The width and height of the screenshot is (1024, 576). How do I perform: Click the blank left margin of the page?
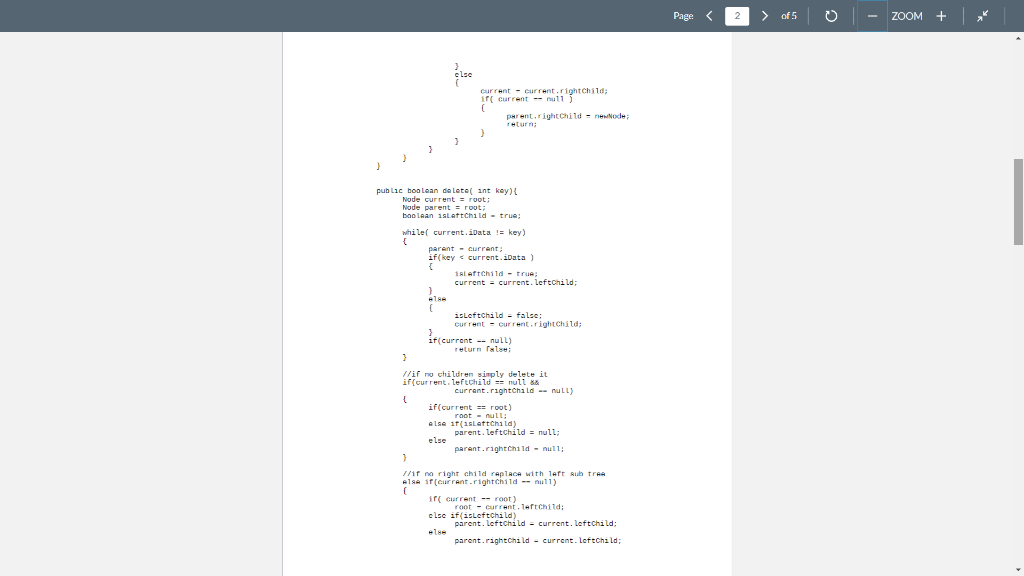(320, 300)
